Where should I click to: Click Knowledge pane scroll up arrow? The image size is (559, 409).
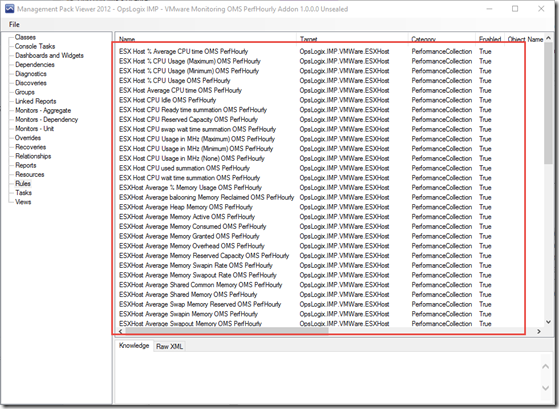(545, 367)
